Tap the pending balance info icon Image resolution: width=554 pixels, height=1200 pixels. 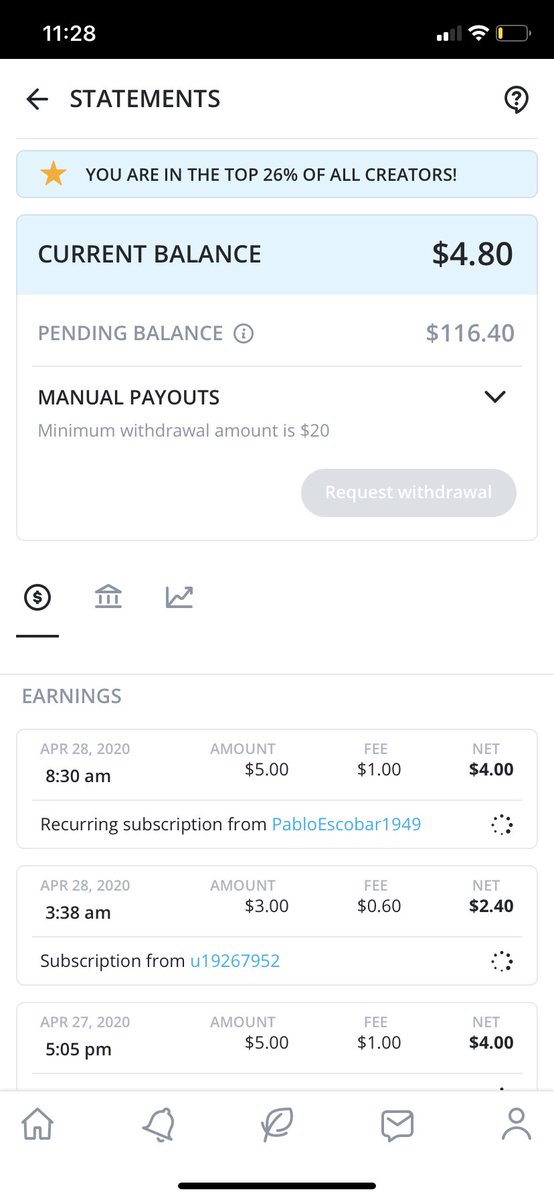(243, 334)
